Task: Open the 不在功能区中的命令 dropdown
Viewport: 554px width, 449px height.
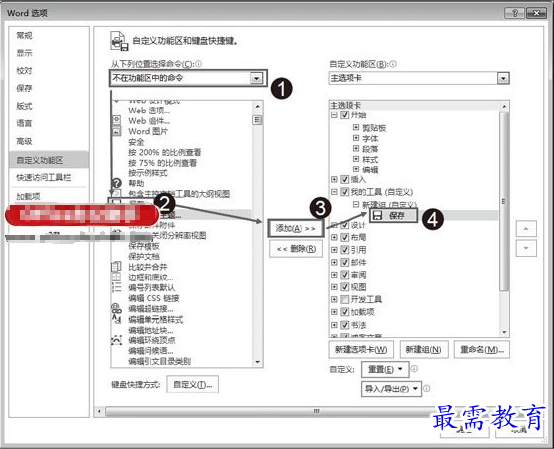Action: pos(257,78)
